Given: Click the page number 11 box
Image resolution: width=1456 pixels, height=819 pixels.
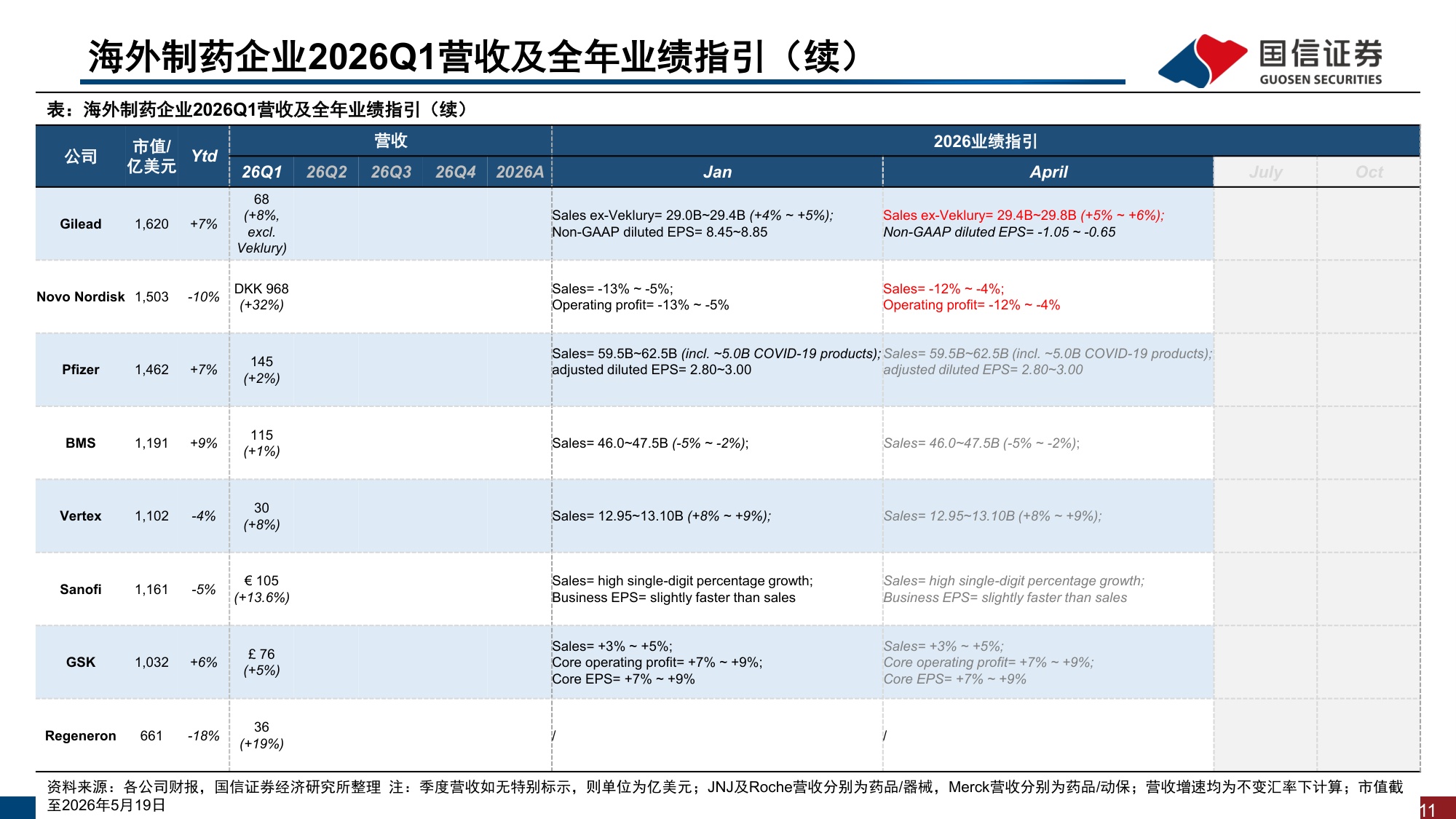Looking at the screenshot, I should 1437,808.
